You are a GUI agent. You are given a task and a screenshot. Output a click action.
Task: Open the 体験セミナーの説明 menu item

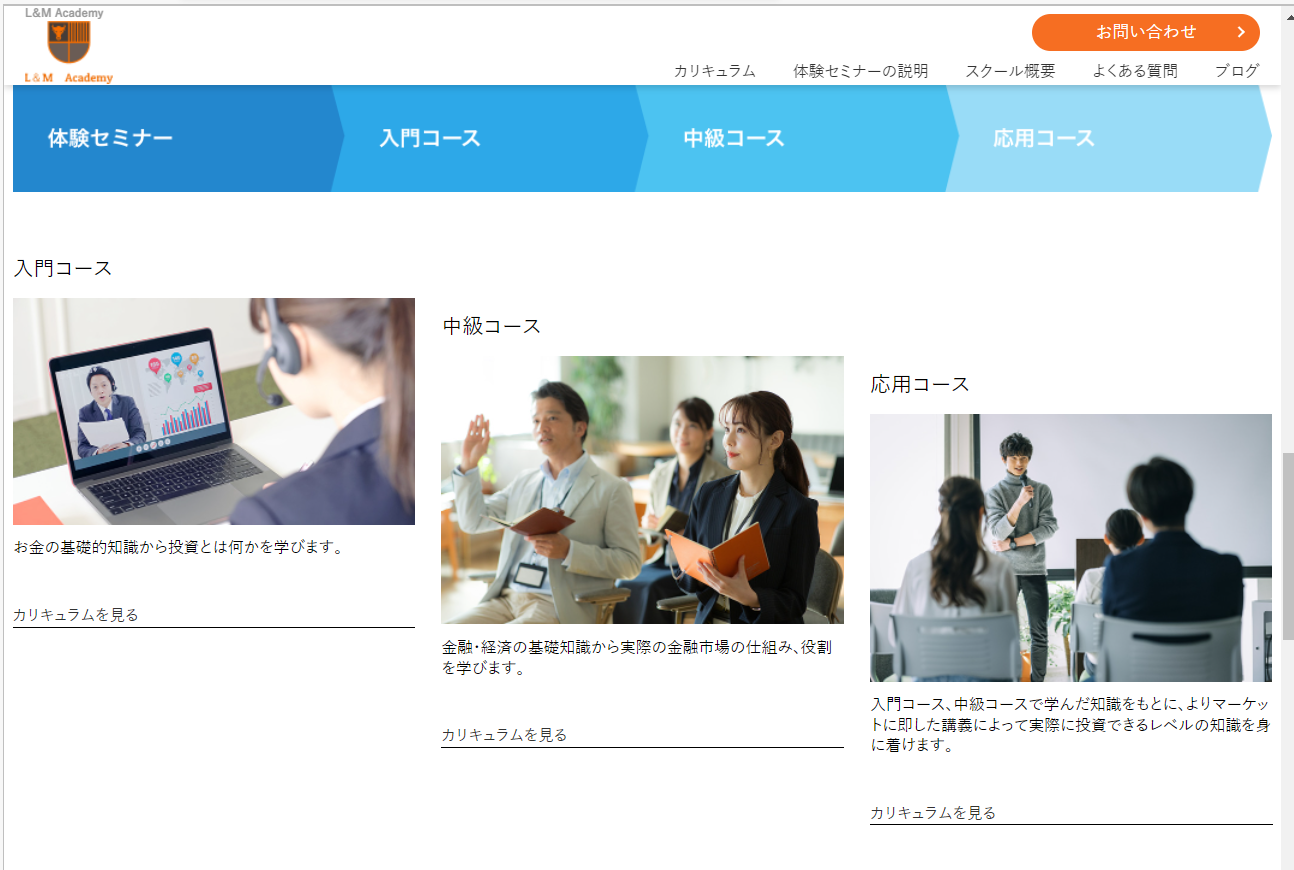pyautogui.click(x=860, y=71)
